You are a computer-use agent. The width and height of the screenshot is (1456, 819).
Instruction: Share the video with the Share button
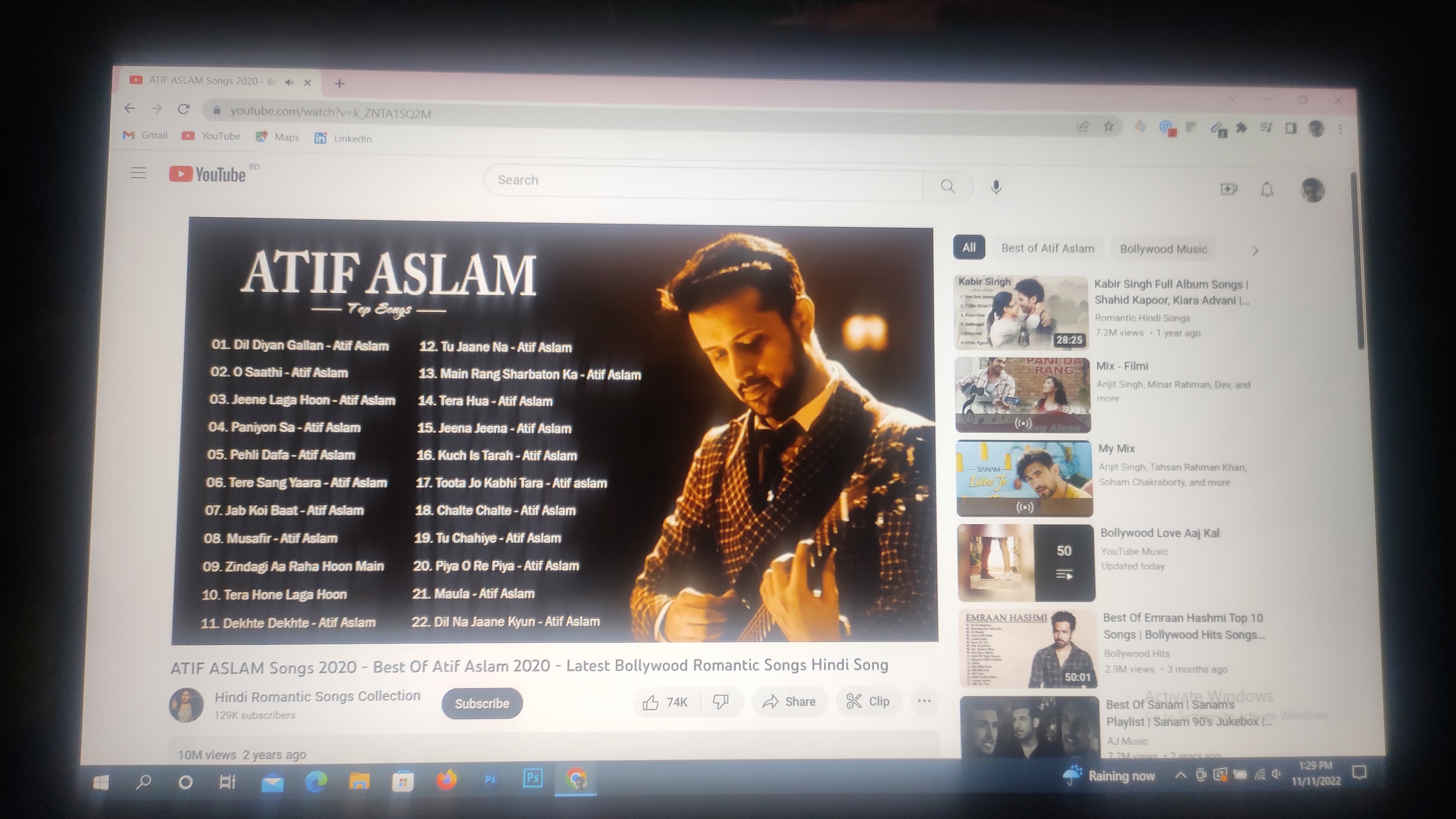coord(789,701)
